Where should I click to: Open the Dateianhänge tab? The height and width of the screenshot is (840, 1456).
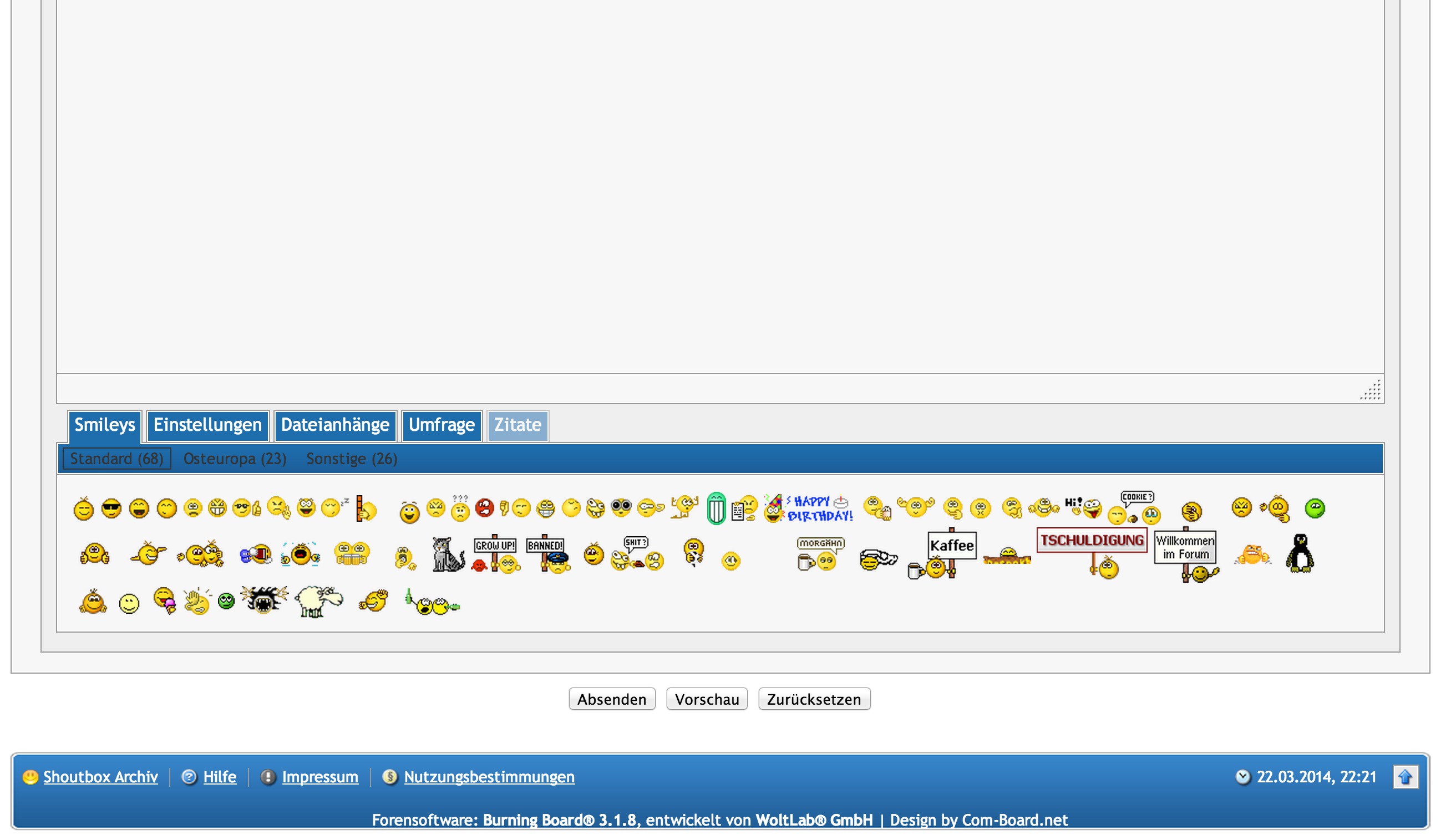pos(334,425)
